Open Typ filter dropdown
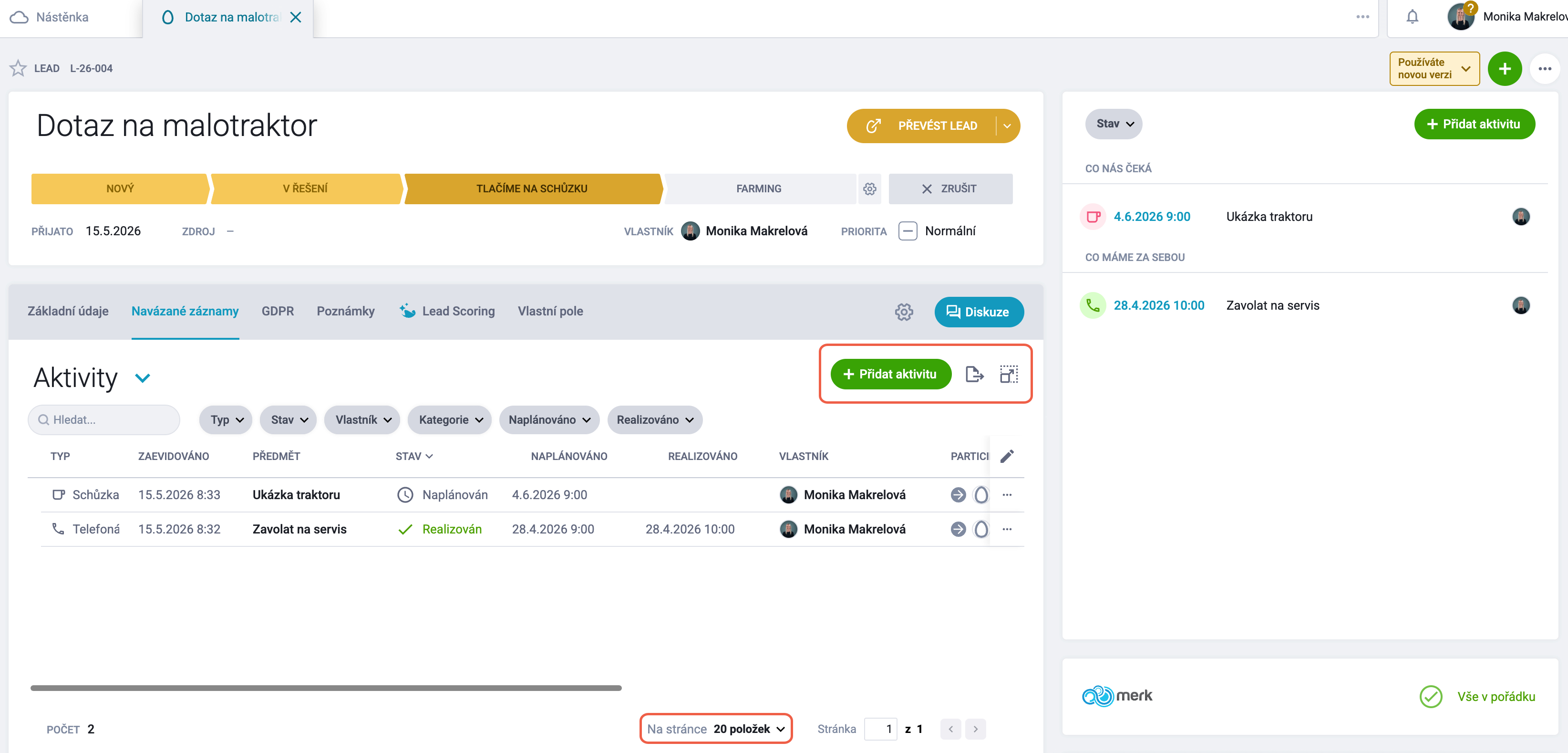This screenshot has width=1568, height=753. click(x=225, y=420)
